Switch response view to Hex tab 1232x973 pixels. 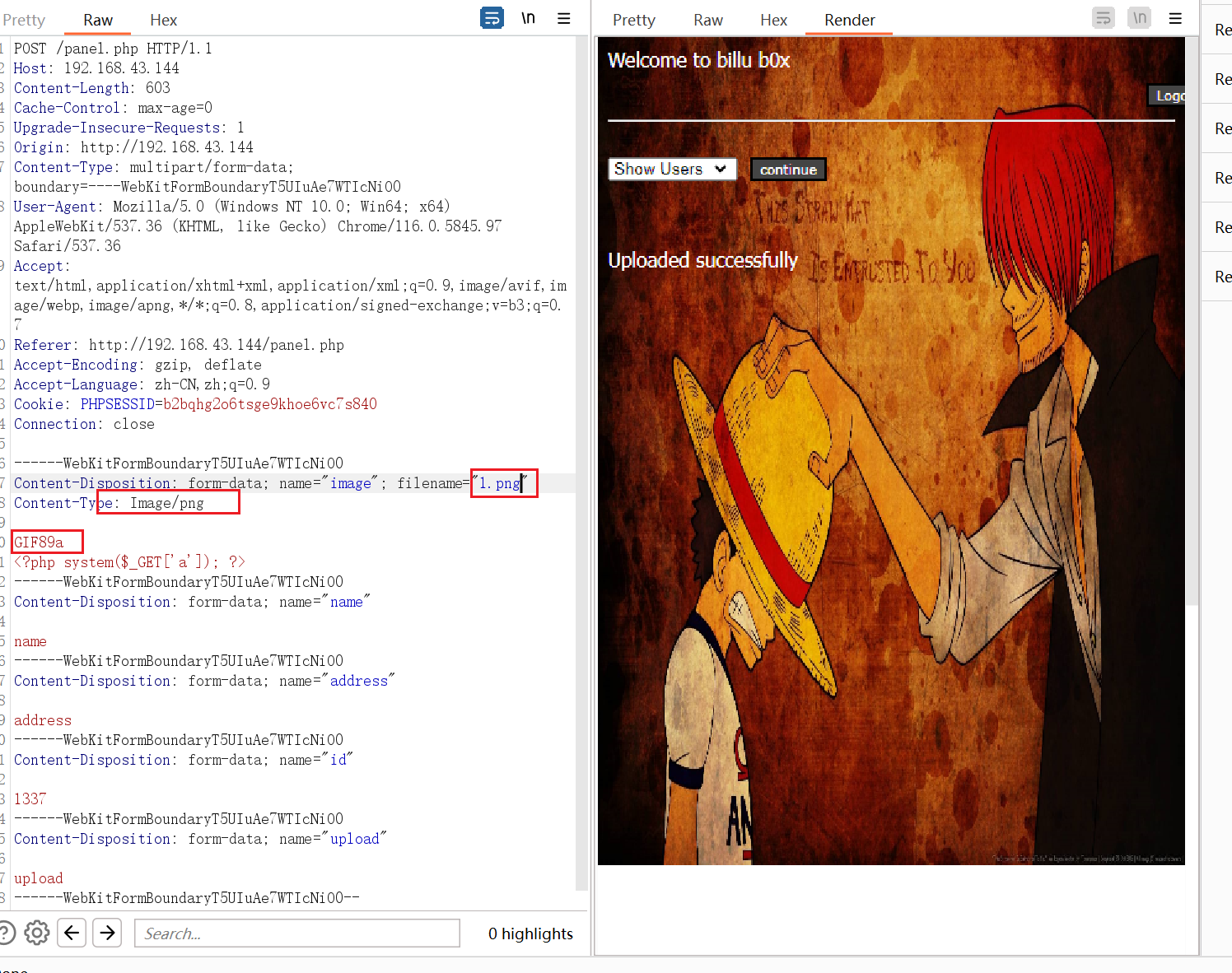tap(773, 20)
